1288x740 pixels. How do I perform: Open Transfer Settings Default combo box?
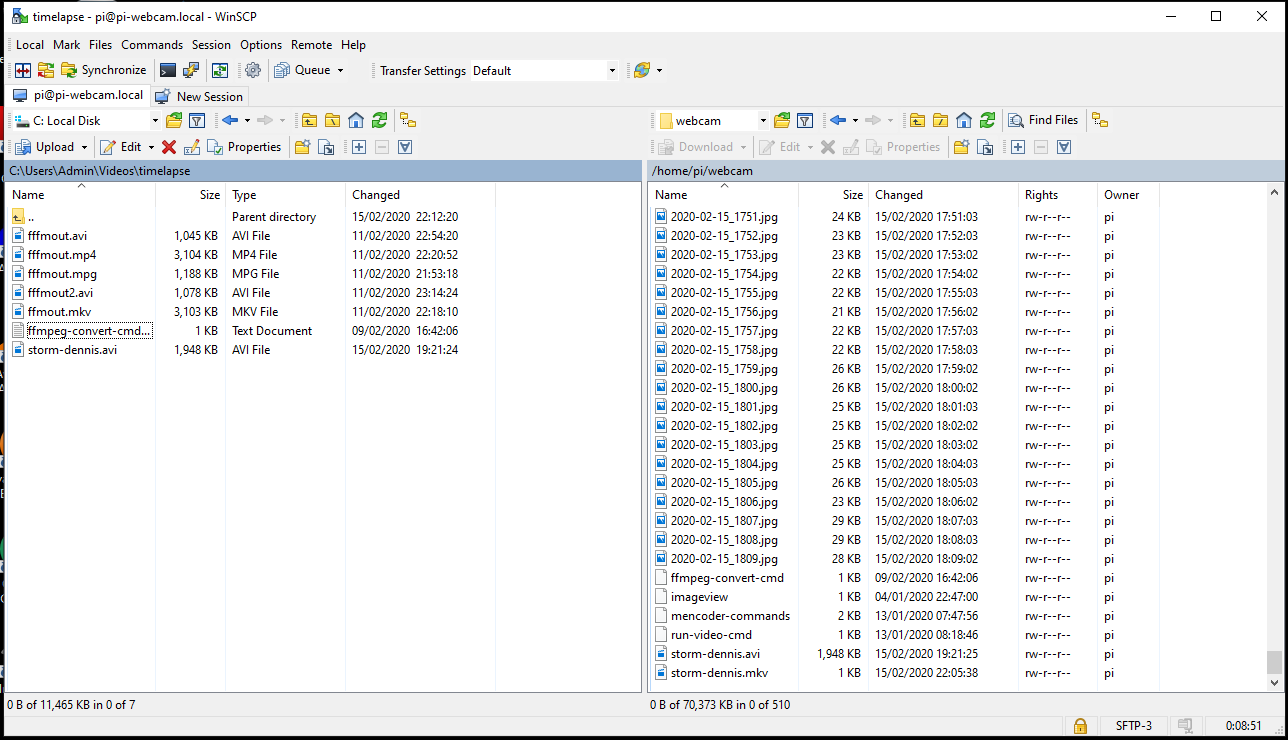click(544, 71)
